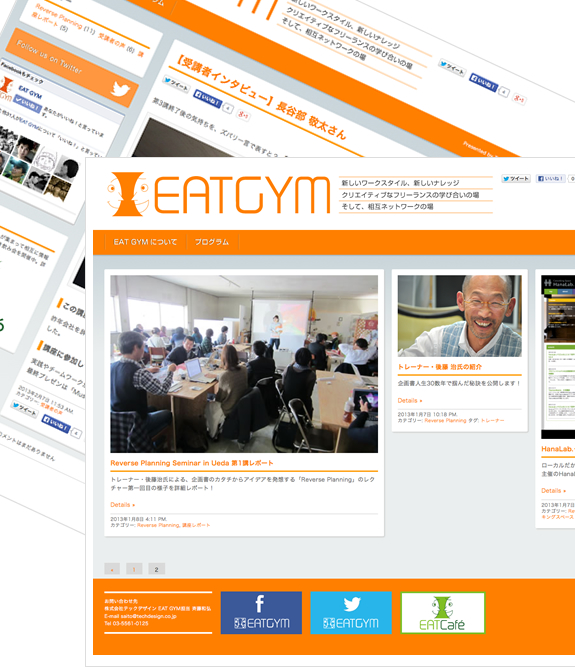The image size is (575, 667).
Task: Open the トレーナー・後藤 治氏の紹介 title
Action: click(439, 367)
